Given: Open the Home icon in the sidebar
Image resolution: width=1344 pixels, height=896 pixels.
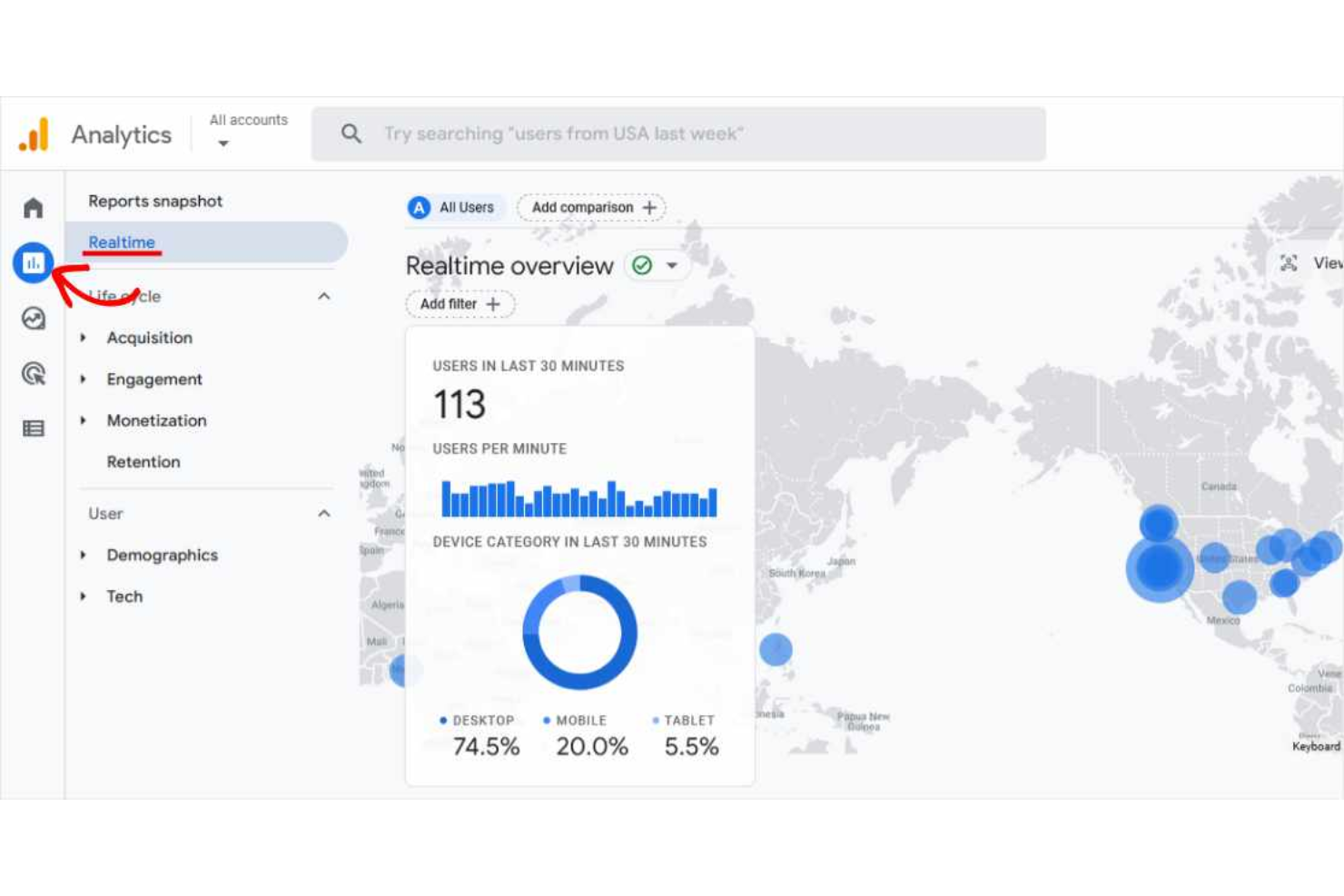Looking at the screenshot, I should [33, 208].
